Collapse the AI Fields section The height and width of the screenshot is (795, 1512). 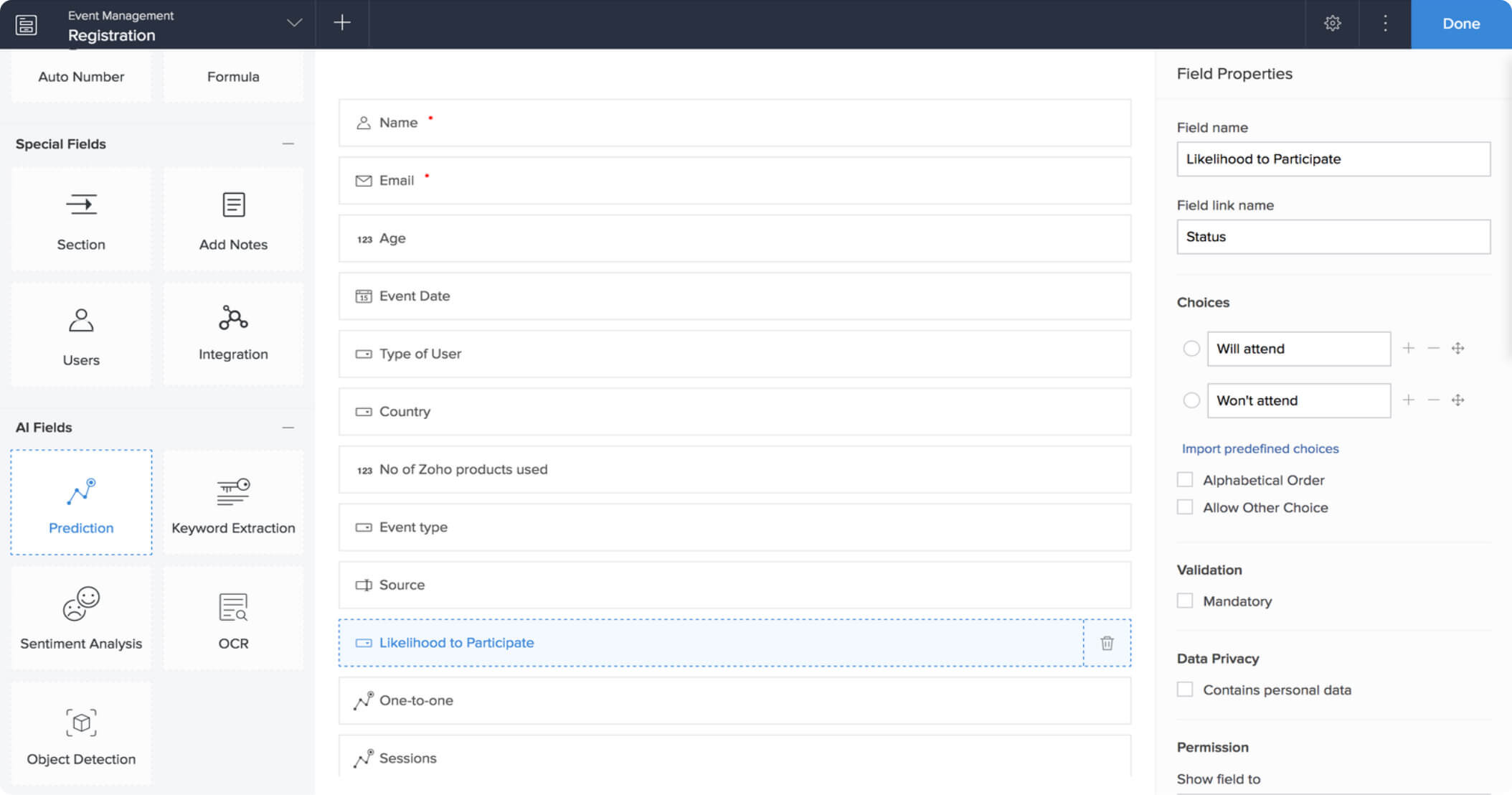(x=288, y=428)
